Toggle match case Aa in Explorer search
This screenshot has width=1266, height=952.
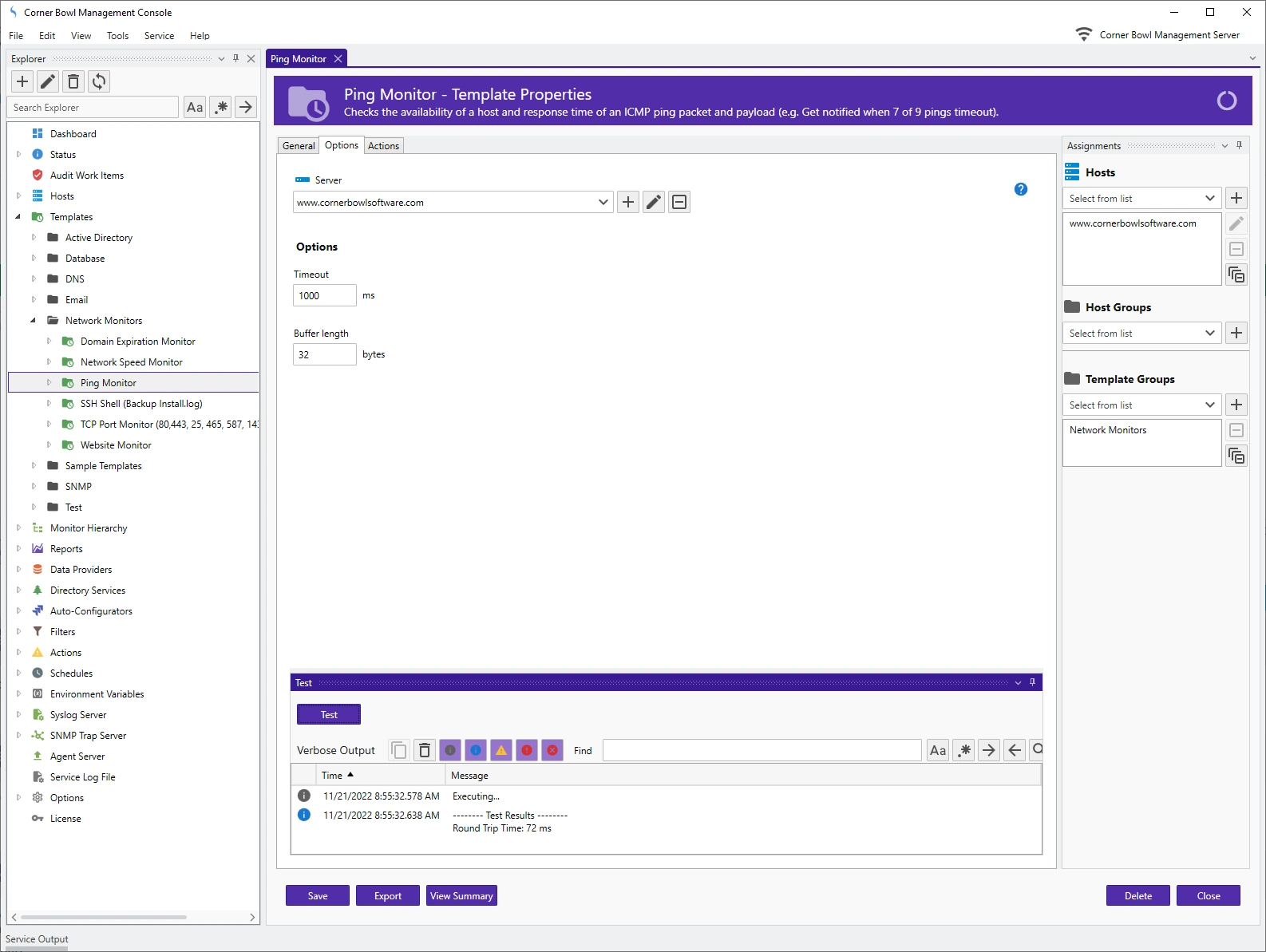195,107
